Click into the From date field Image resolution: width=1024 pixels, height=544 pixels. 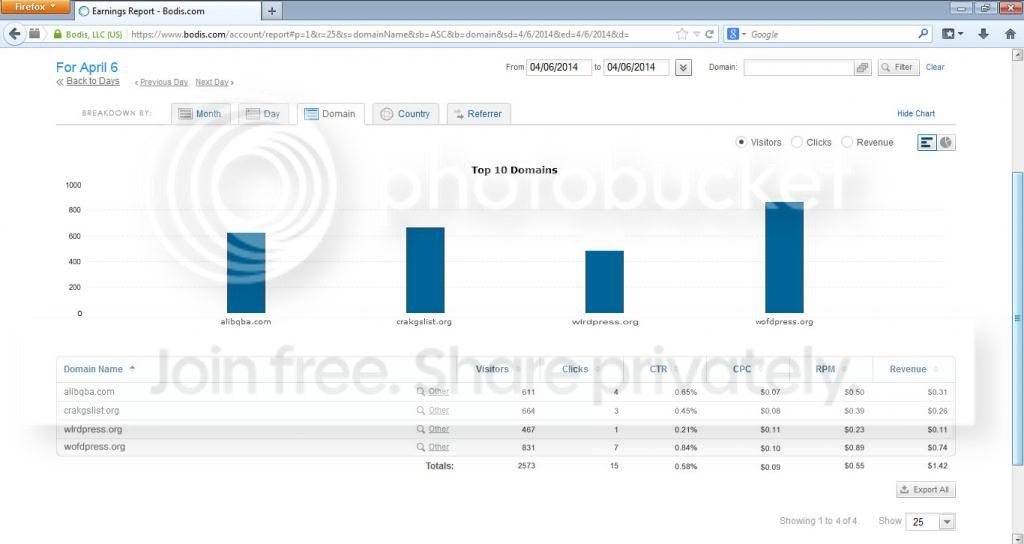[x=558, y=67]
